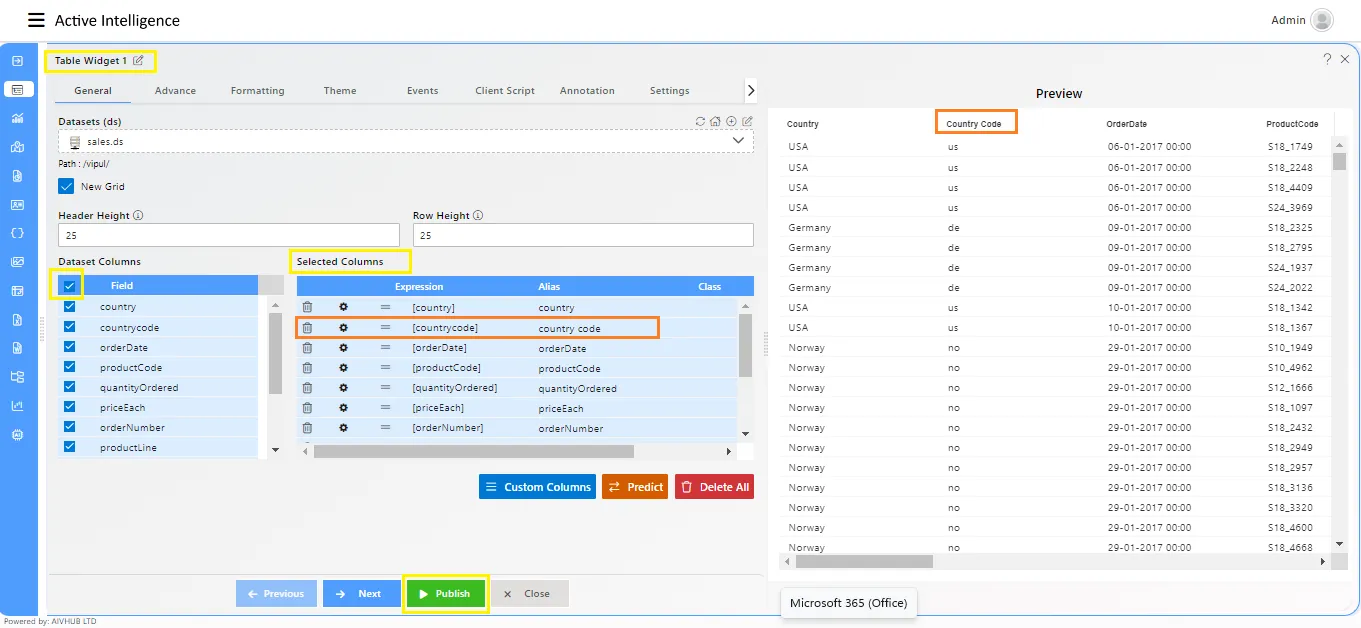Click the Header Height input field
This screenshot has height=628, width=1361.
click(x=229, y=235)
